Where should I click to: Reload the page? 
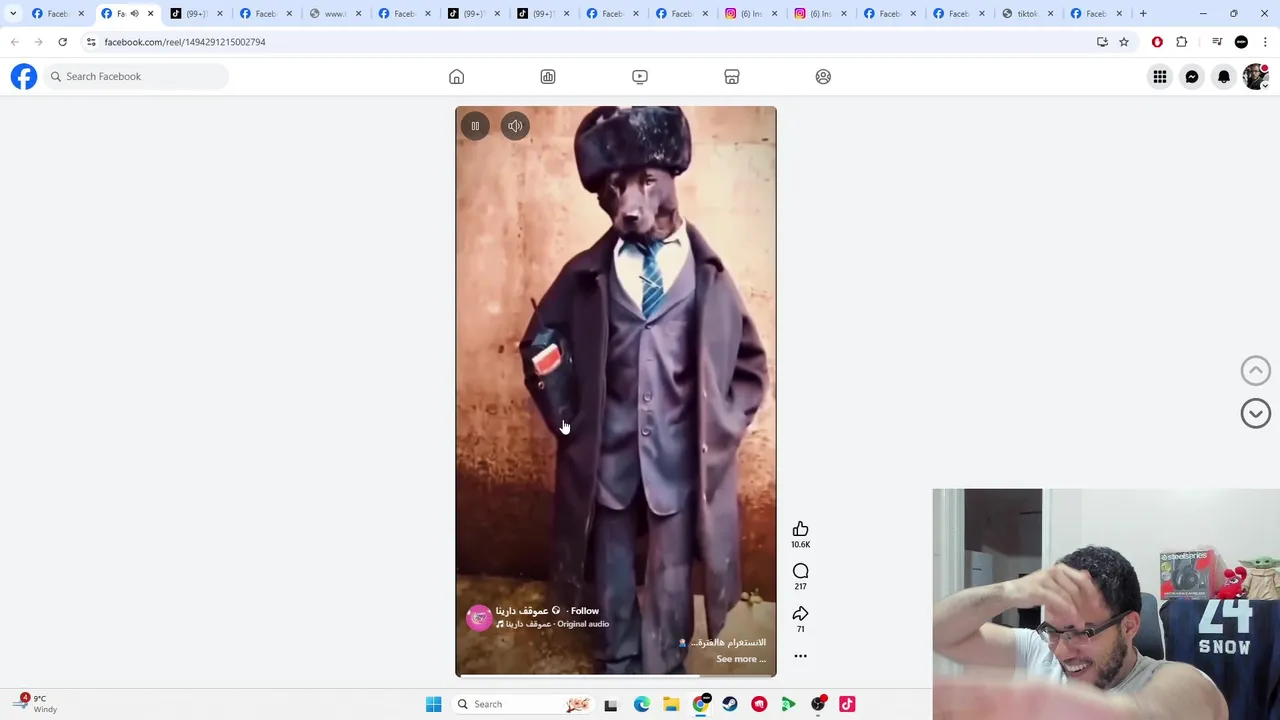62,42
